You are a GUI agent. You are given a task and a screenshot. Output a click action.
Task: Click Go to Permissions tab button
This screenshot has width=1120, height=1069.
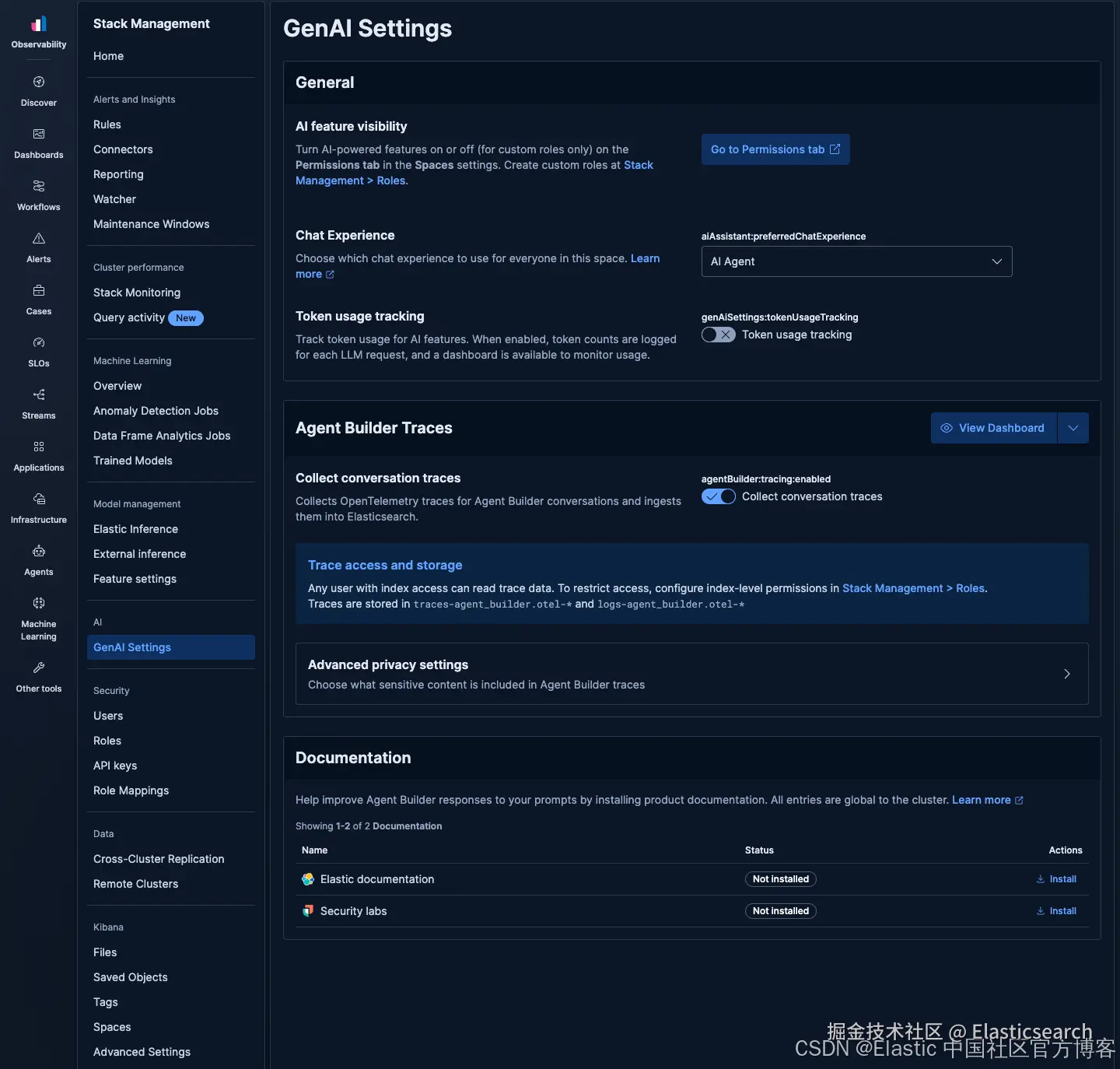point(775,149)
